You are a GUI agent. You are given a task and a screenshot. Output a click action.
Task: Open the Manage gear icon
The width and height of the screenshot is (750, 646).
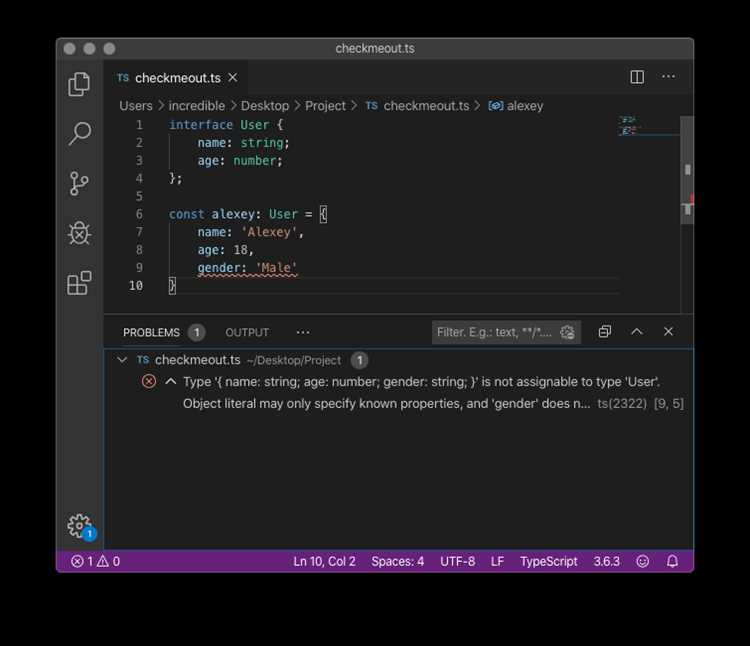click(x=79, y=526)
